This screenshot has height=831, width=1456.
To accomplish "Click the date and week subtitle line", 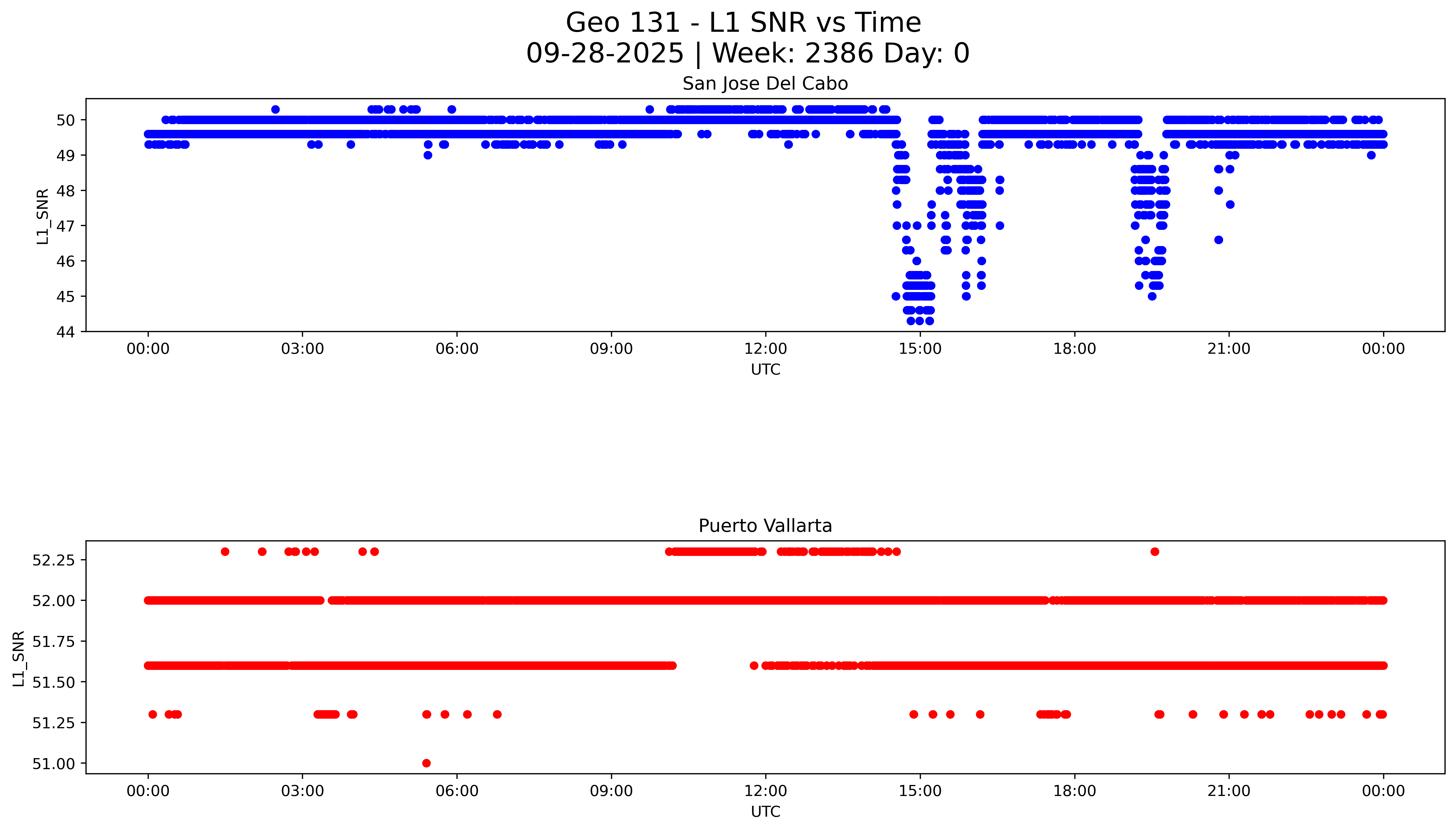I will click(x=747, y=53).
